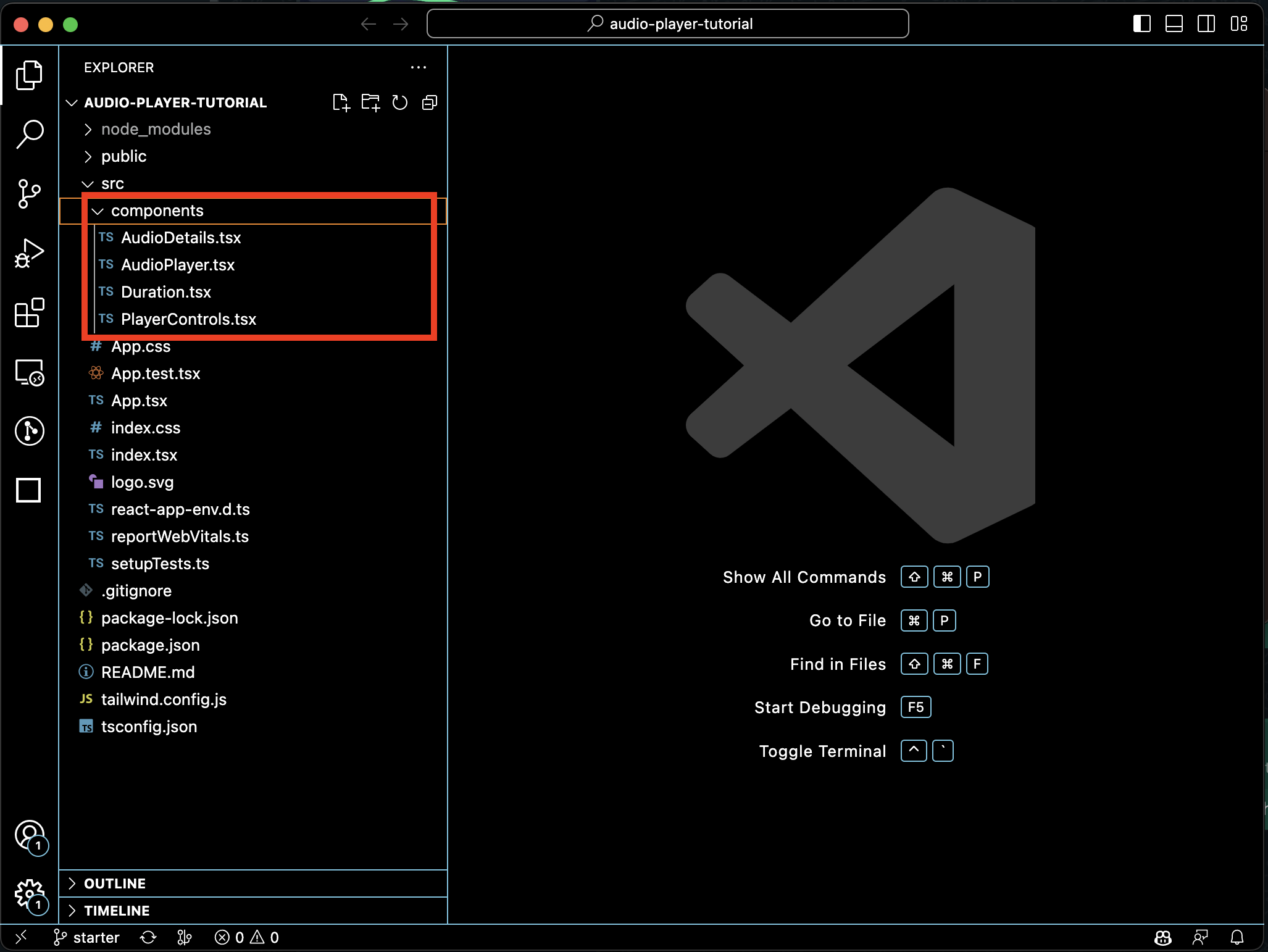Click Go to File text
This screenshot has height=952, width=1268.
[848, 620]
